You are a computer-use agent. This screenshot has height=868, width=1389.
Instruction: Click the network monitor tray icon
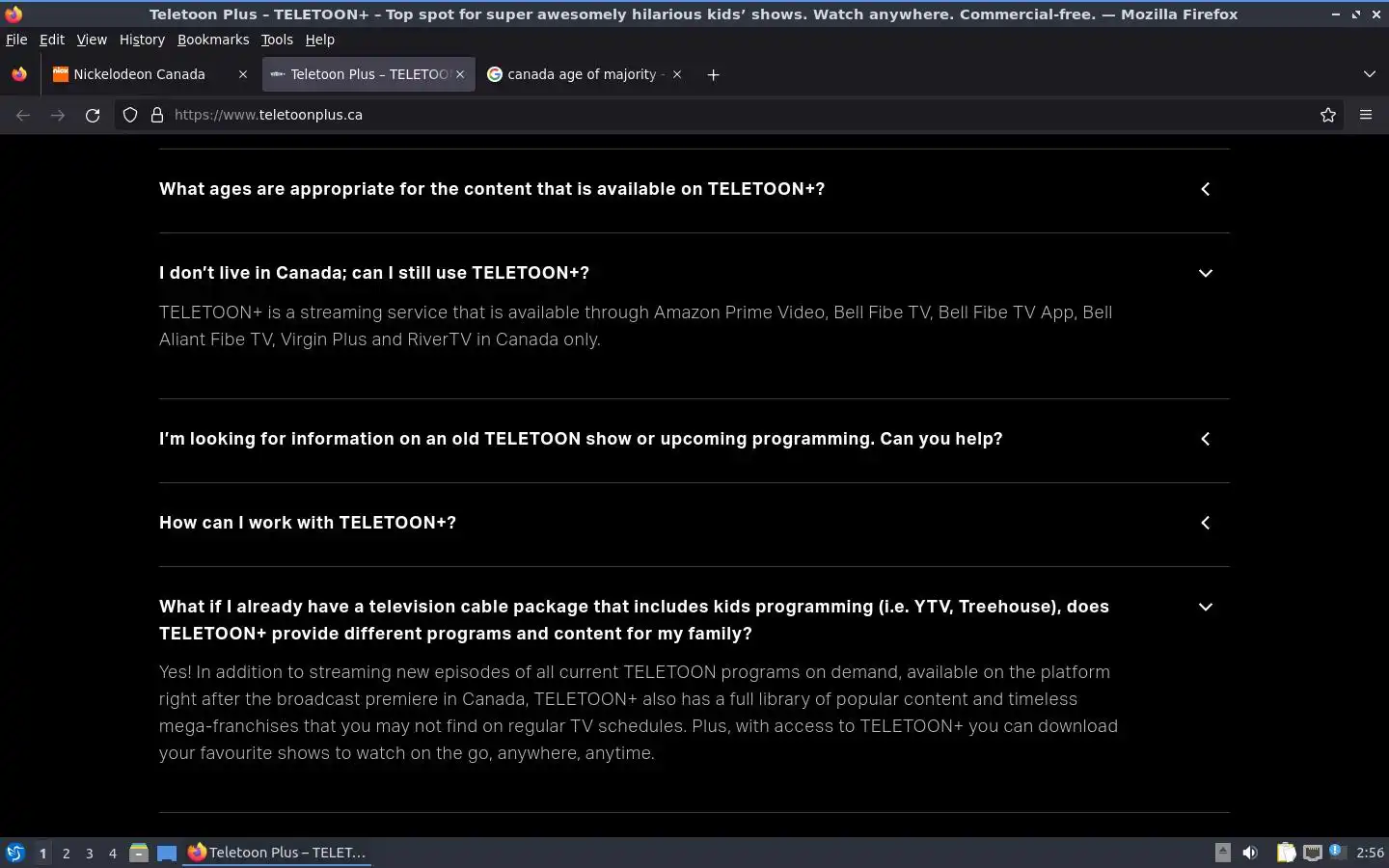1312,853
